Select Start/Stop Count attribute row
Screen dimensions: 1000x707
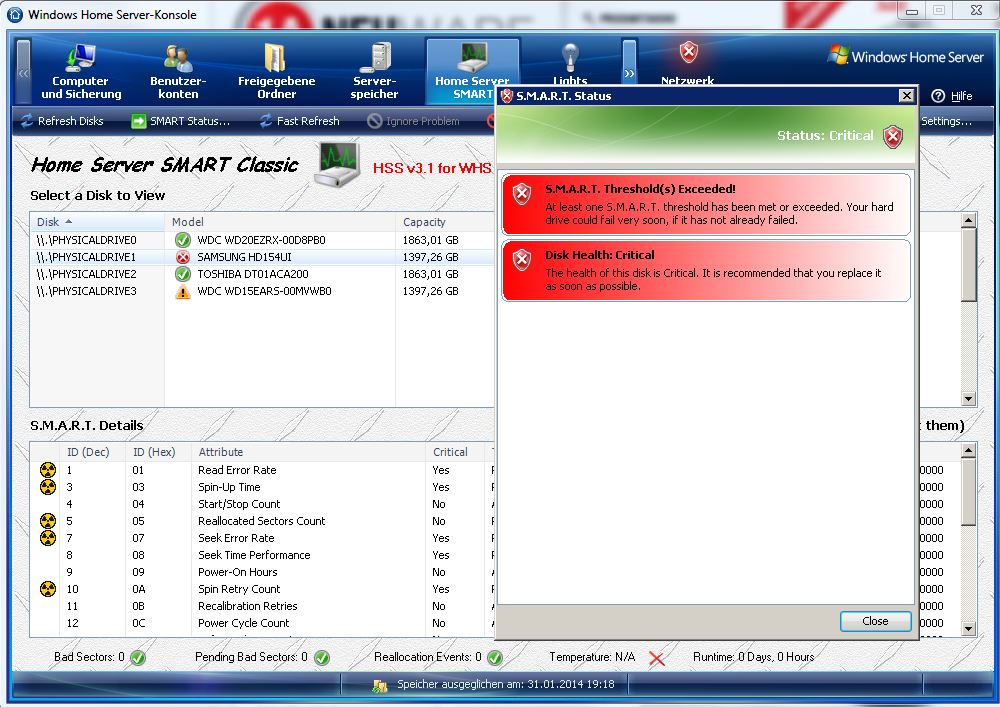(263, 504)
